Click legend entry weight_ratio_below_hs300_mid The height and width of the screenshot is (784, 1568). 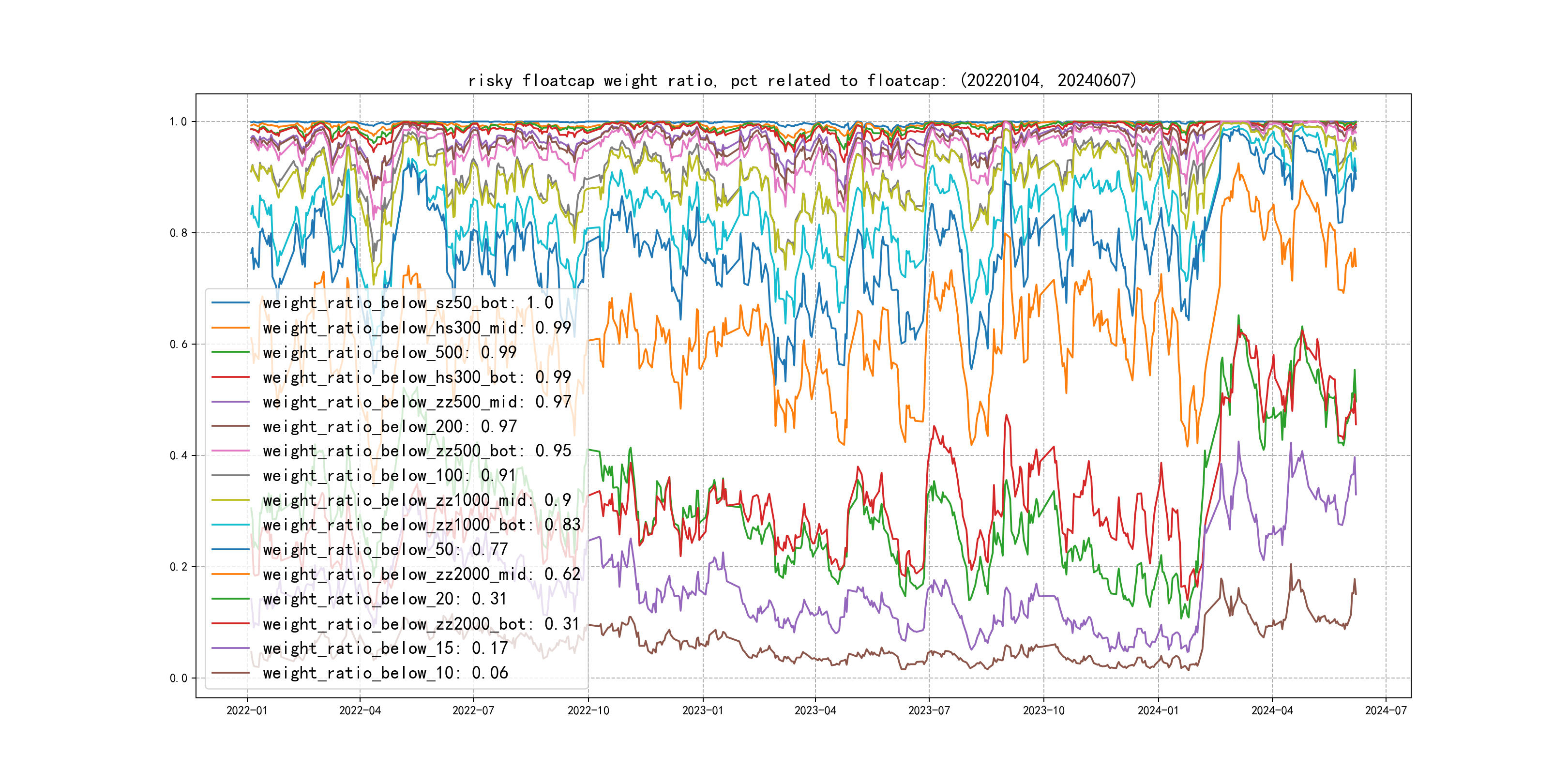pyautogui.click(x=416, y=328)
